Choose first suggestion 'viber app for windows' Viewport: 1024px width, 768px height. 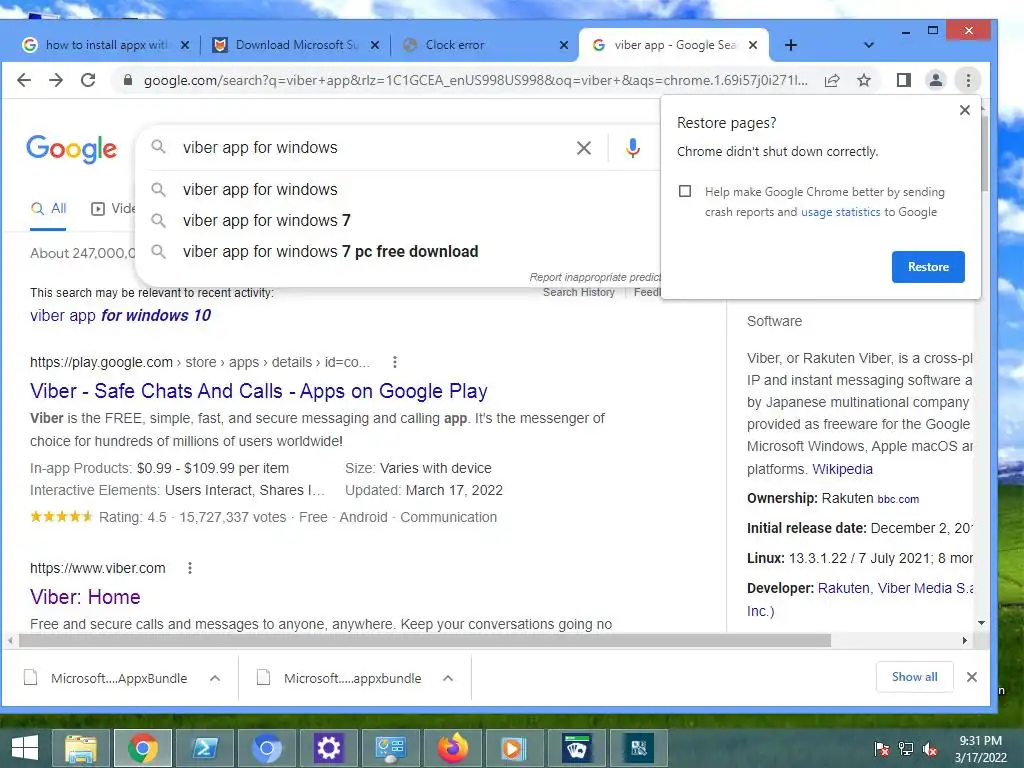[x=398, y=190]
